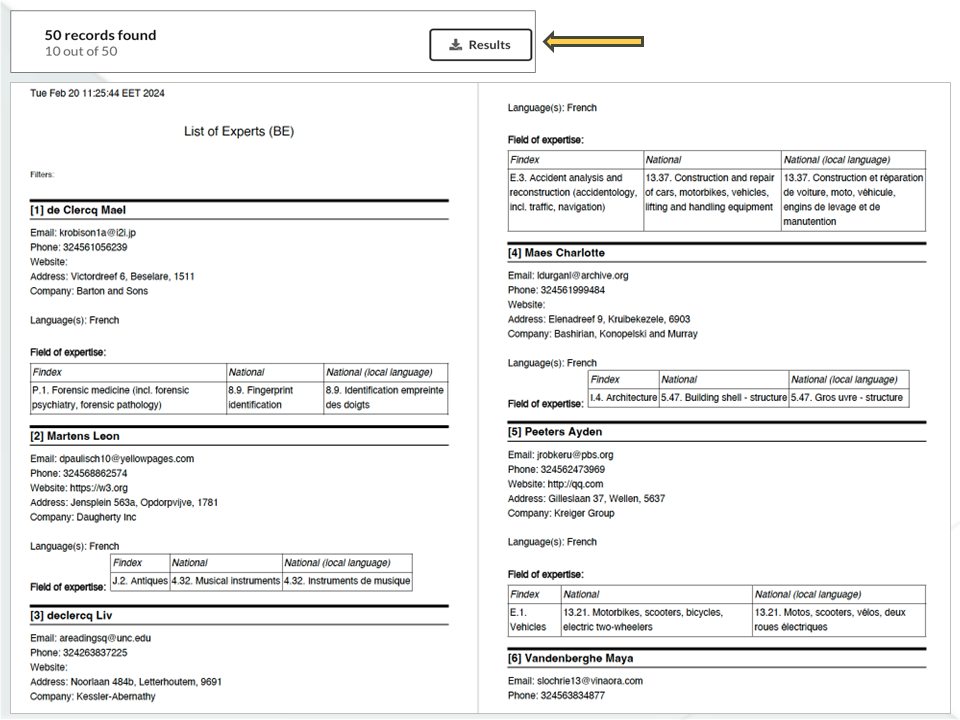960x720 pixels.
Task: Click the download icon in Results button
Action: click(456, 45)
